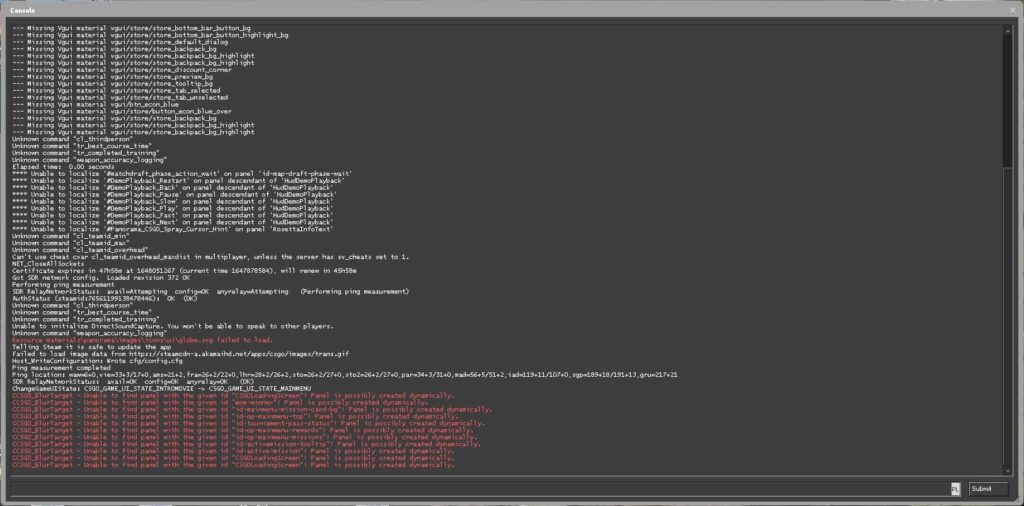This screenshot has height=506, width=1024.
Task: Click the 'Certificate expires in 47h58m' line
Action: coord(184,270)
